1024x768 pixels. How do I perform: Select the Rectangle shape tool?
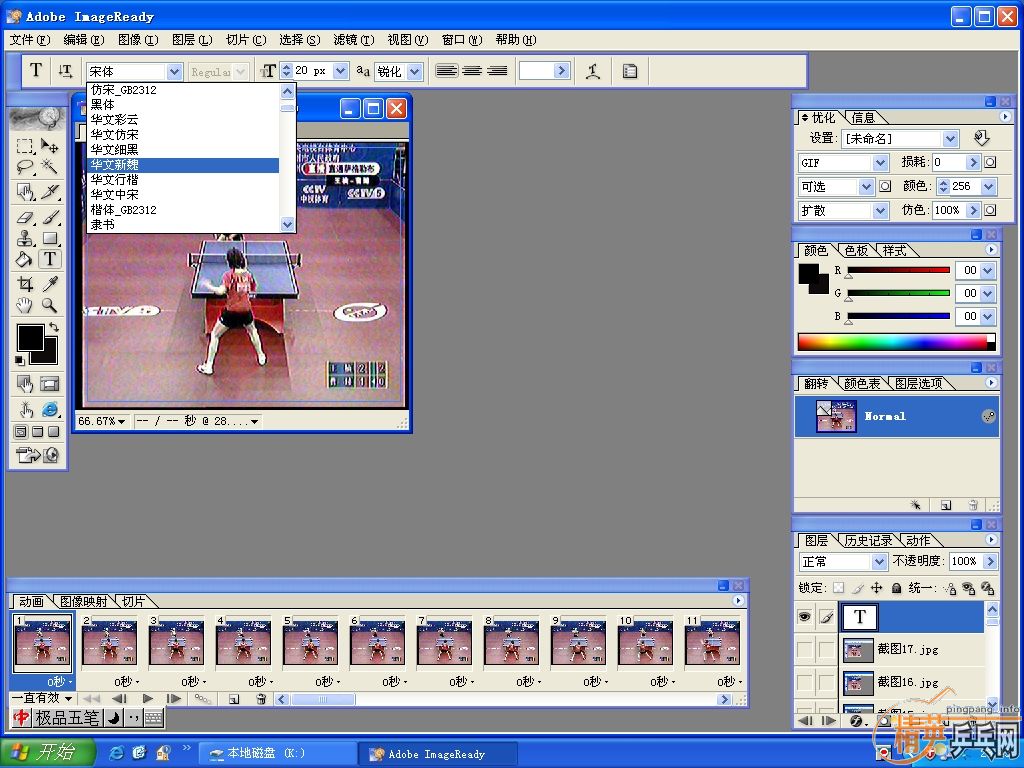(x=50, y=238)
